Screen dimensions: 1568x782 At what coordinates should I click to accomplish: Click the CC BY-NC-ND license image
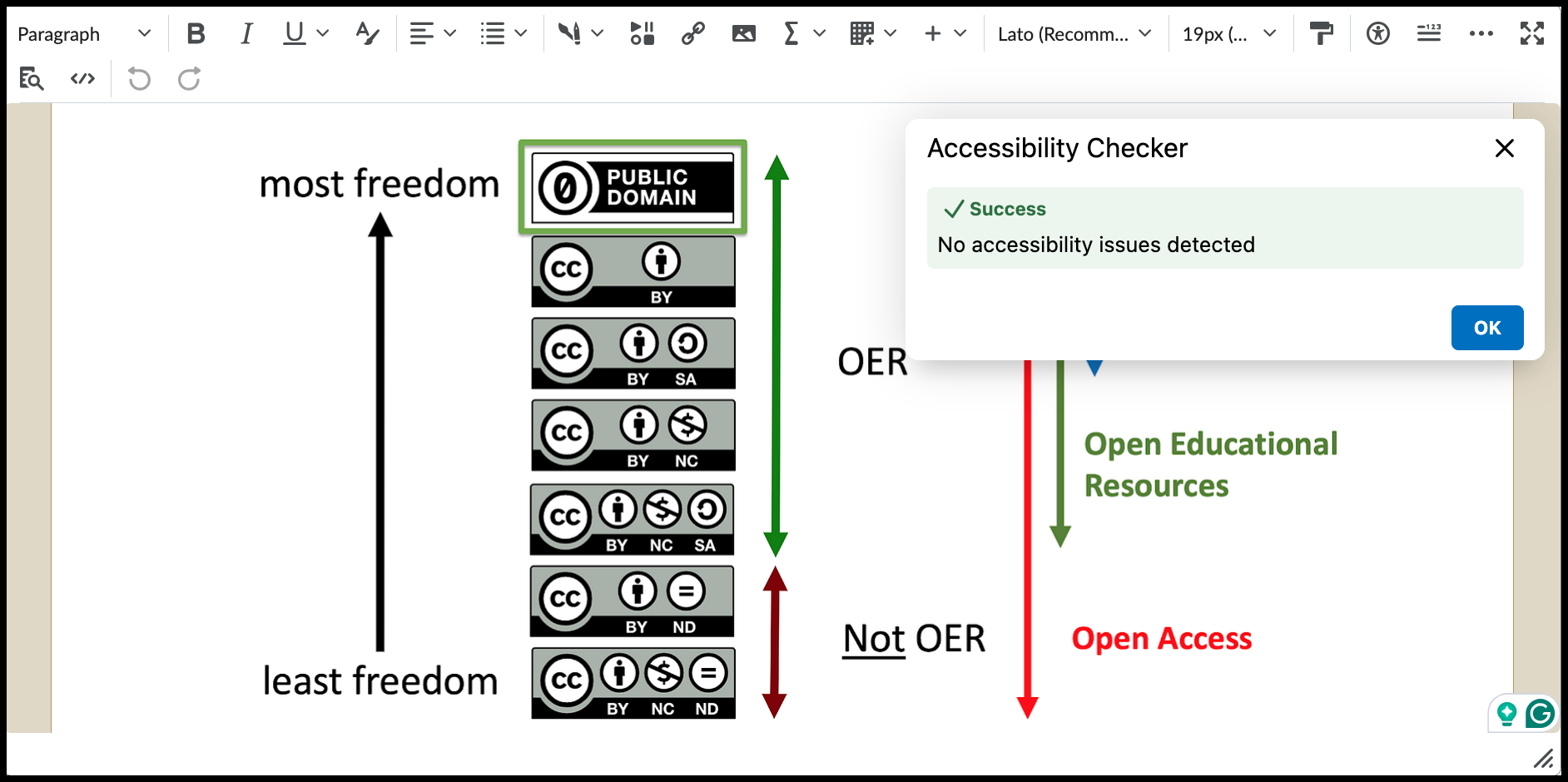tap(633, 684)
